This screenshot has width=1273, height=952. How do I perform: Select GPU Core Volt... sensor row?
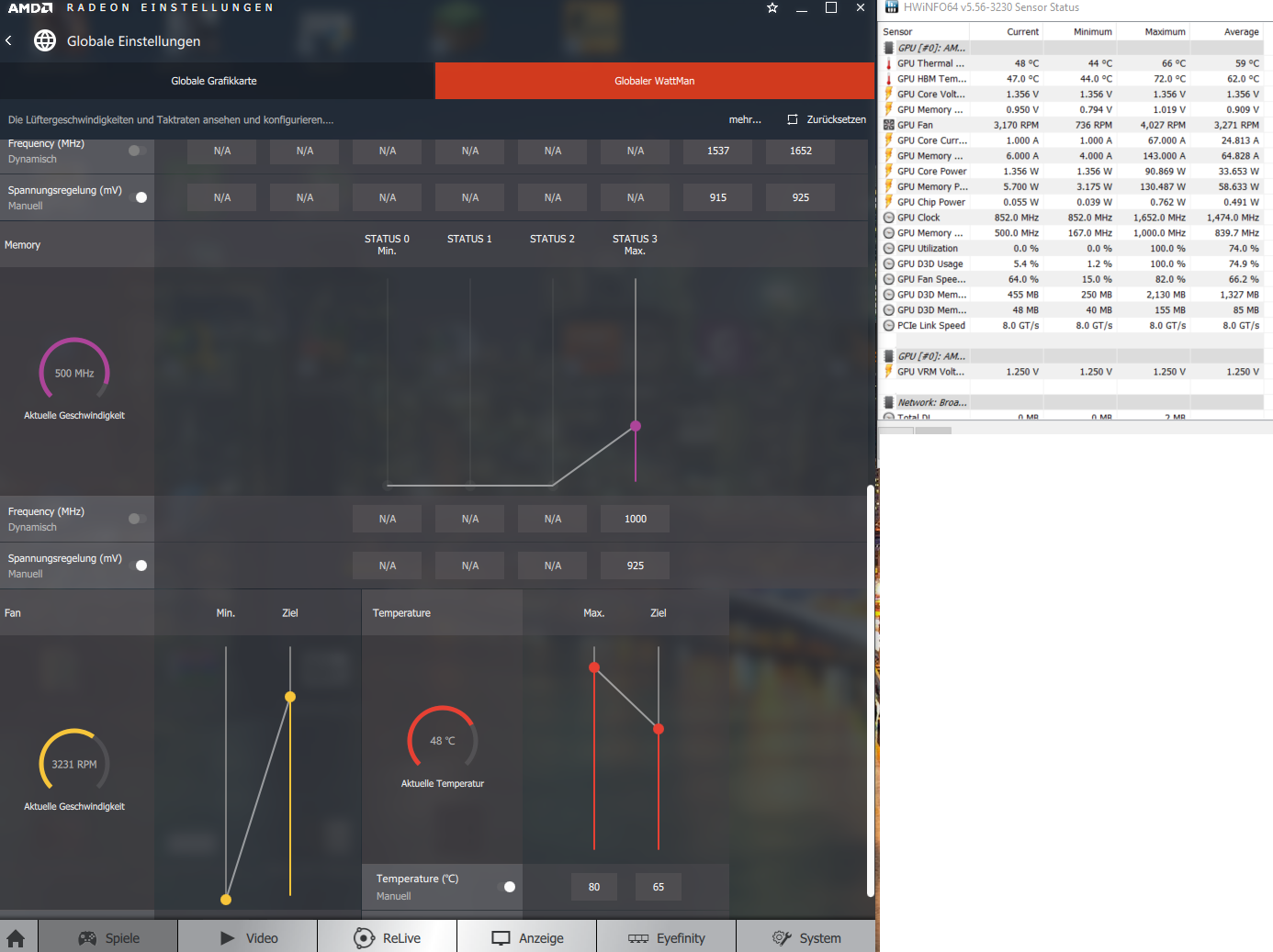1072,94
